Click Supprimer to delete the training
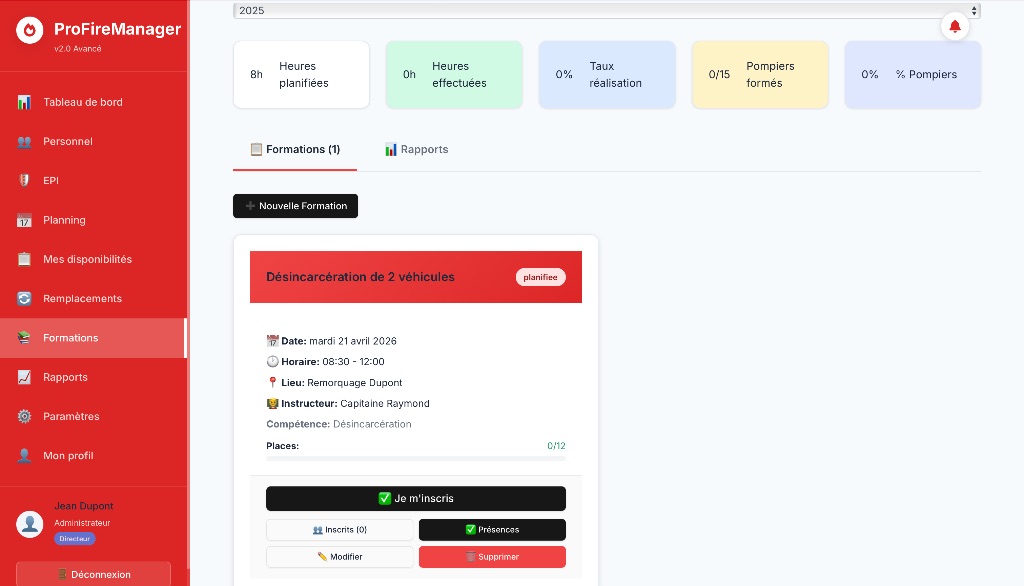 [x=492, y=557]
